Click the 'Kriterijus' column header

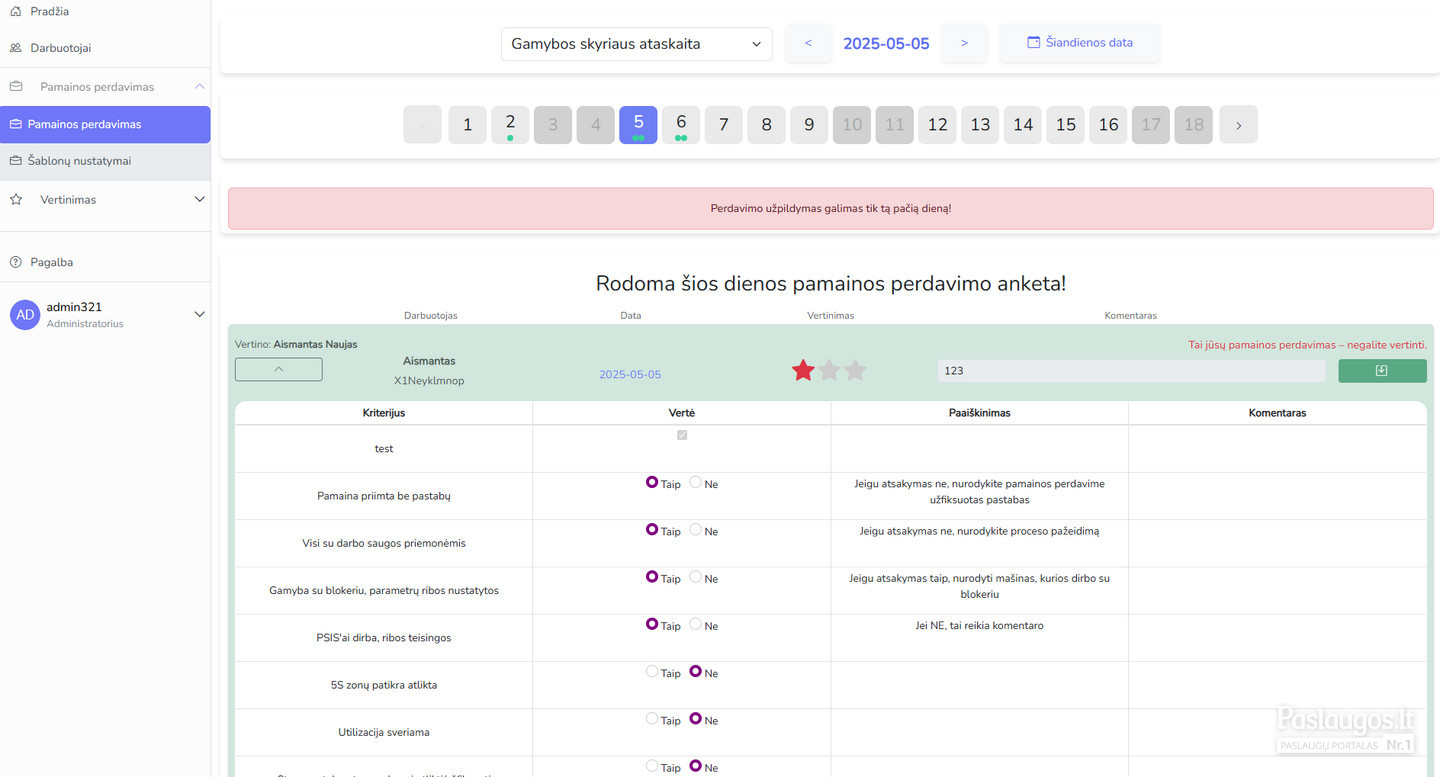tap(384, 413)
